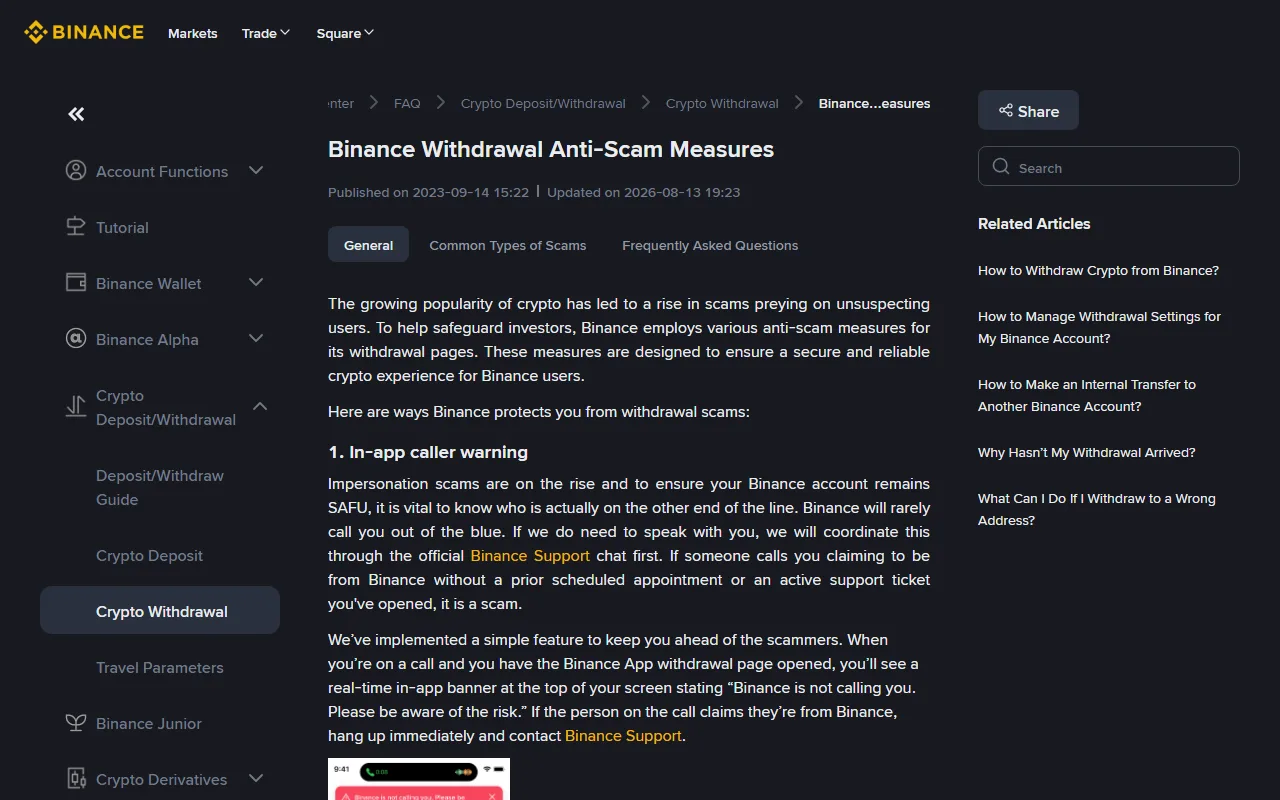This screenshot has height=800, width=1280.
Task: Switch to Common Types of Scams tab
Action: [508, 245]
